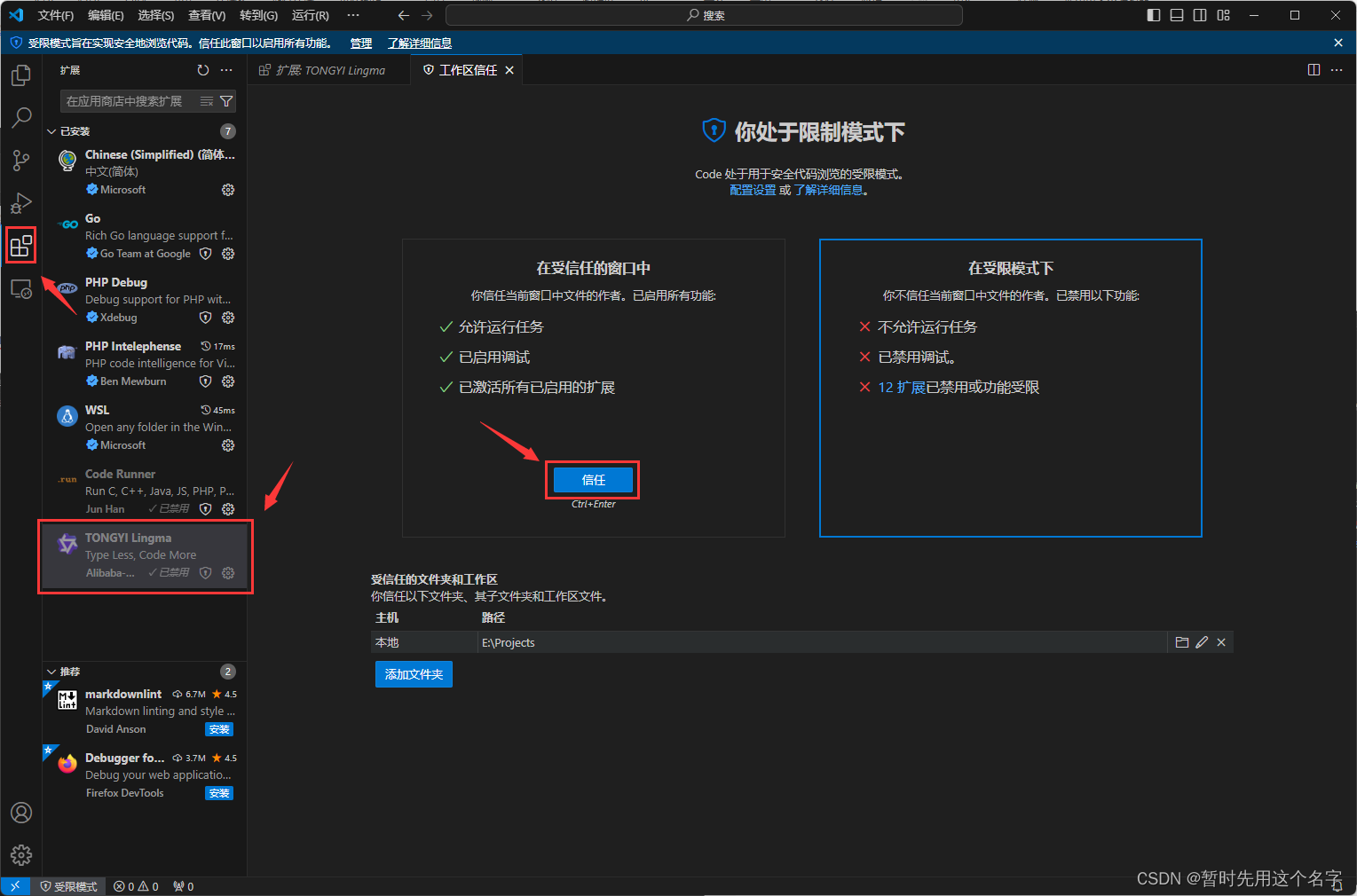Open gear menu for PHP Debug extension
This screenshot has height=896, width=1357.
(228, 318)
